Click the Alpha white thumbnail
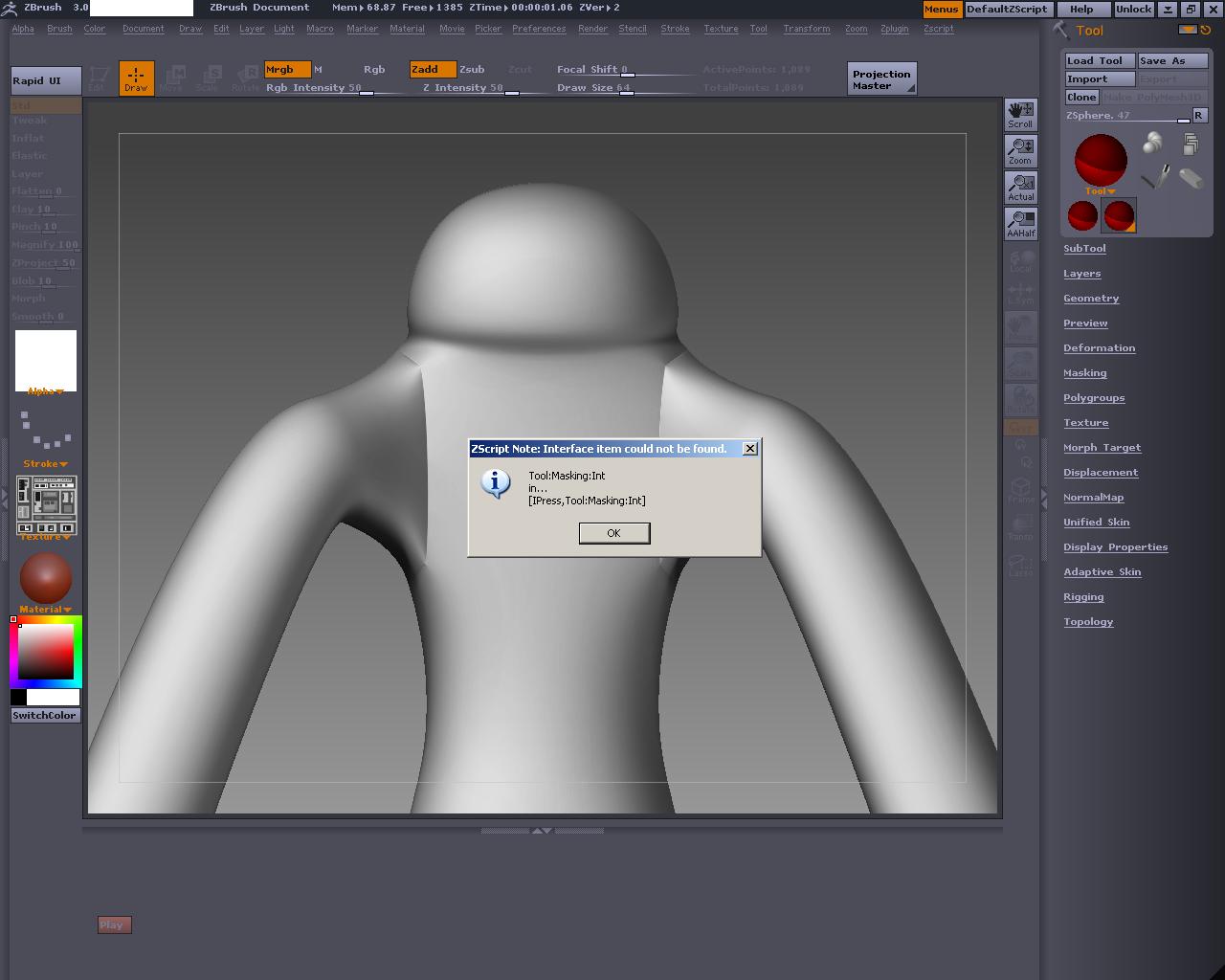This screenshot has height=980, width=1225. click(x=45, y=360)
